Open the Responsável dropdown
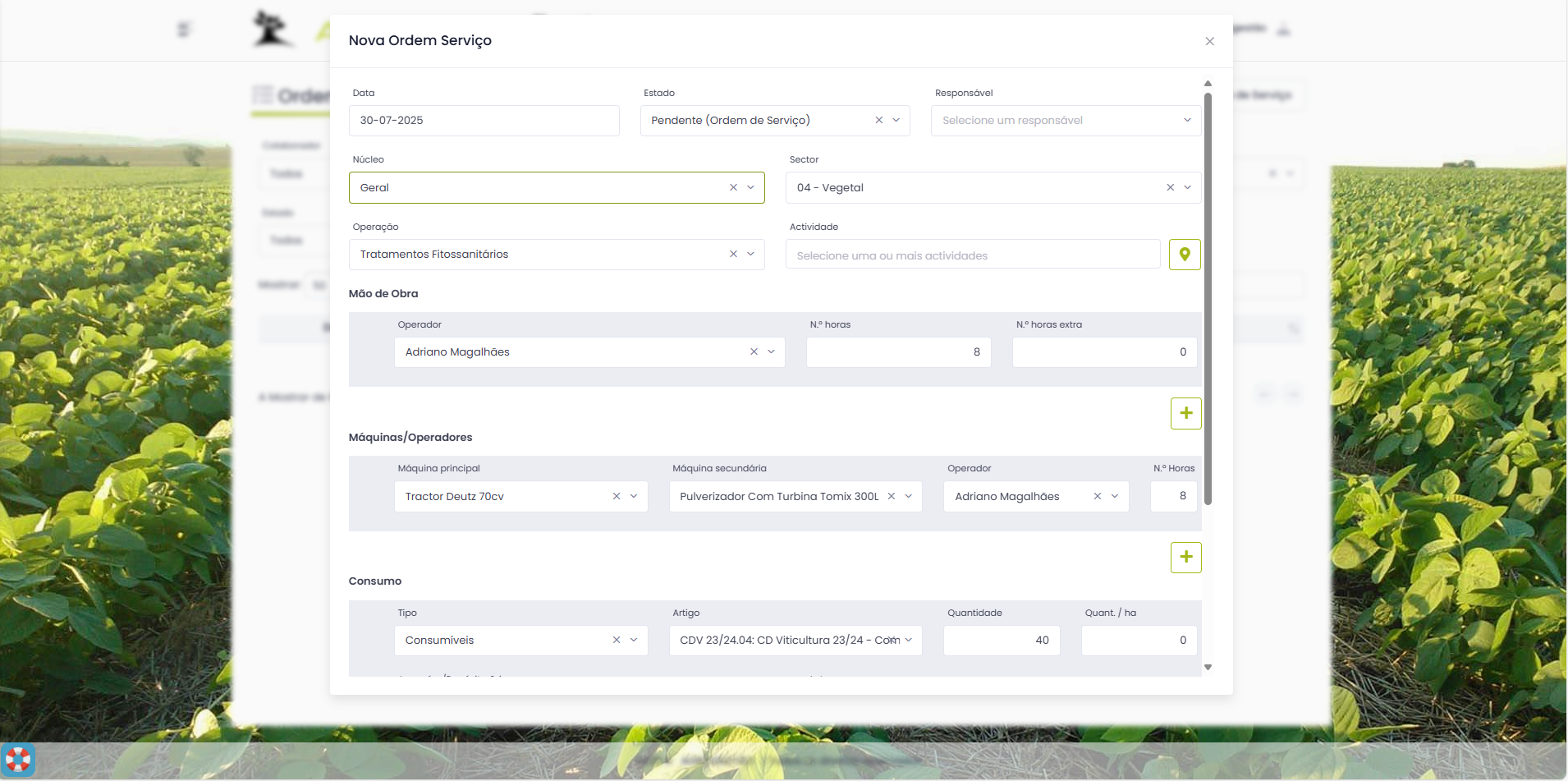The width and height of the screenshot is (1568, 781). coord(1066,121)
